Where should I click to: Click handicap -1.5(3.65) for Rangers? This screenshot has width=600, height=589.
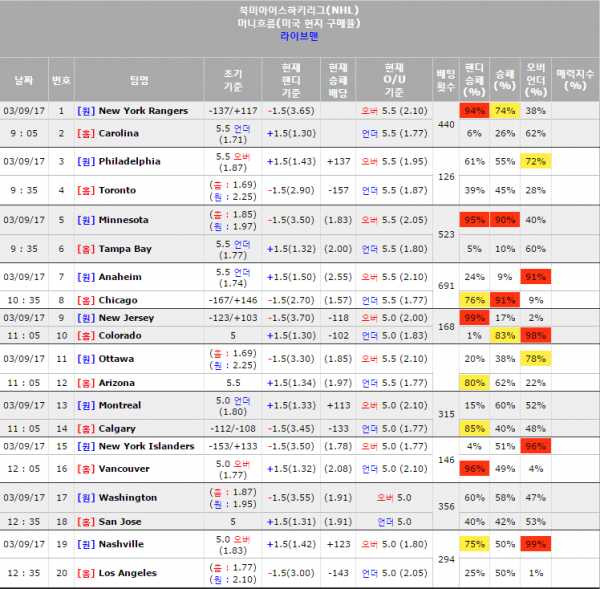point(291,111)
